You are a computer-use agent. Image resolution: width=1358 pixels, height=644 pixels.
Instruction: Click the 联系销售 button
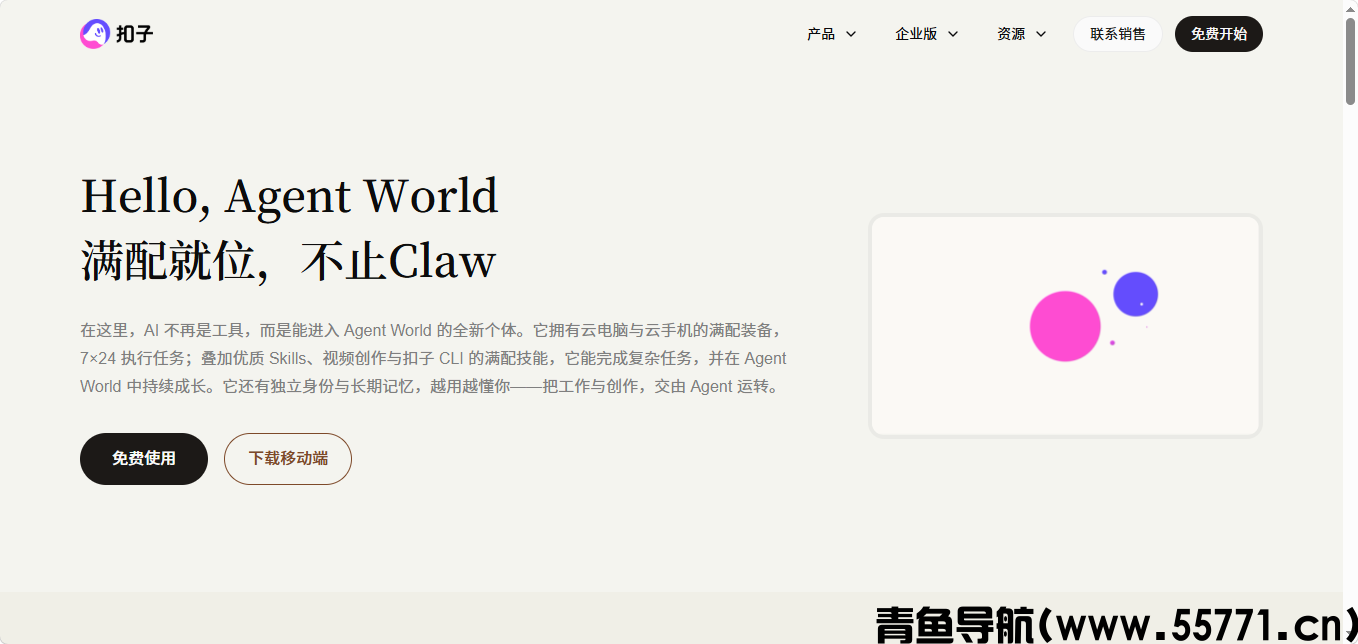tap(1118, 34)
